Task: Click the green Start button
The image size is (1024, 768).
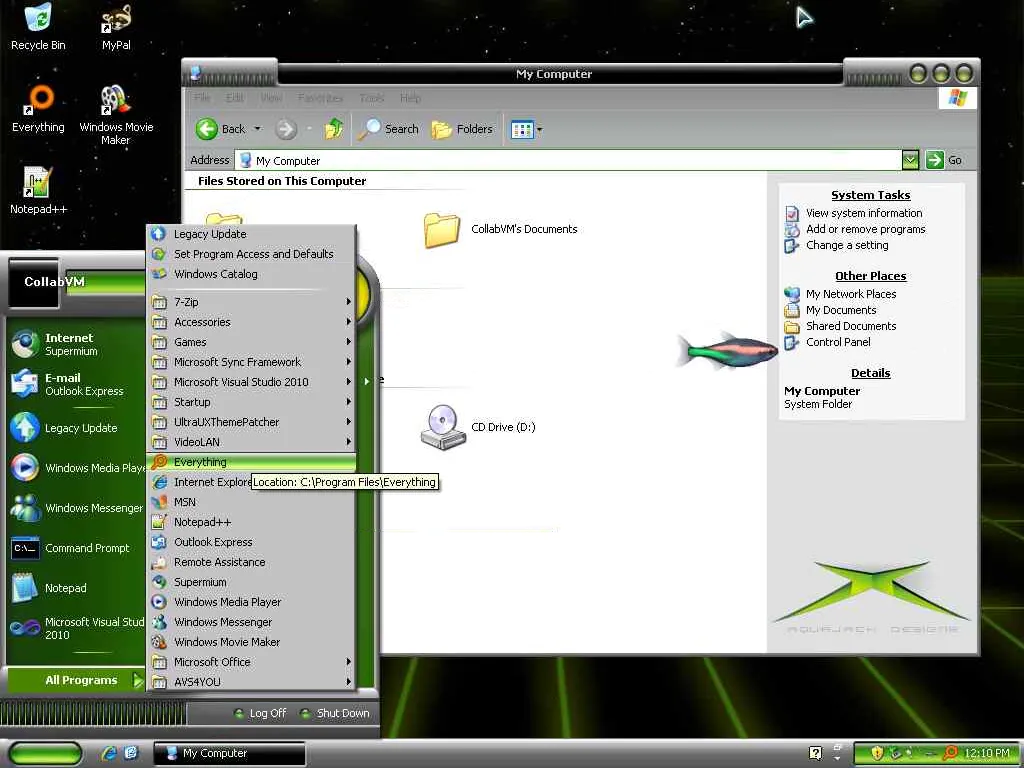Action: click(x=45, y=753)
